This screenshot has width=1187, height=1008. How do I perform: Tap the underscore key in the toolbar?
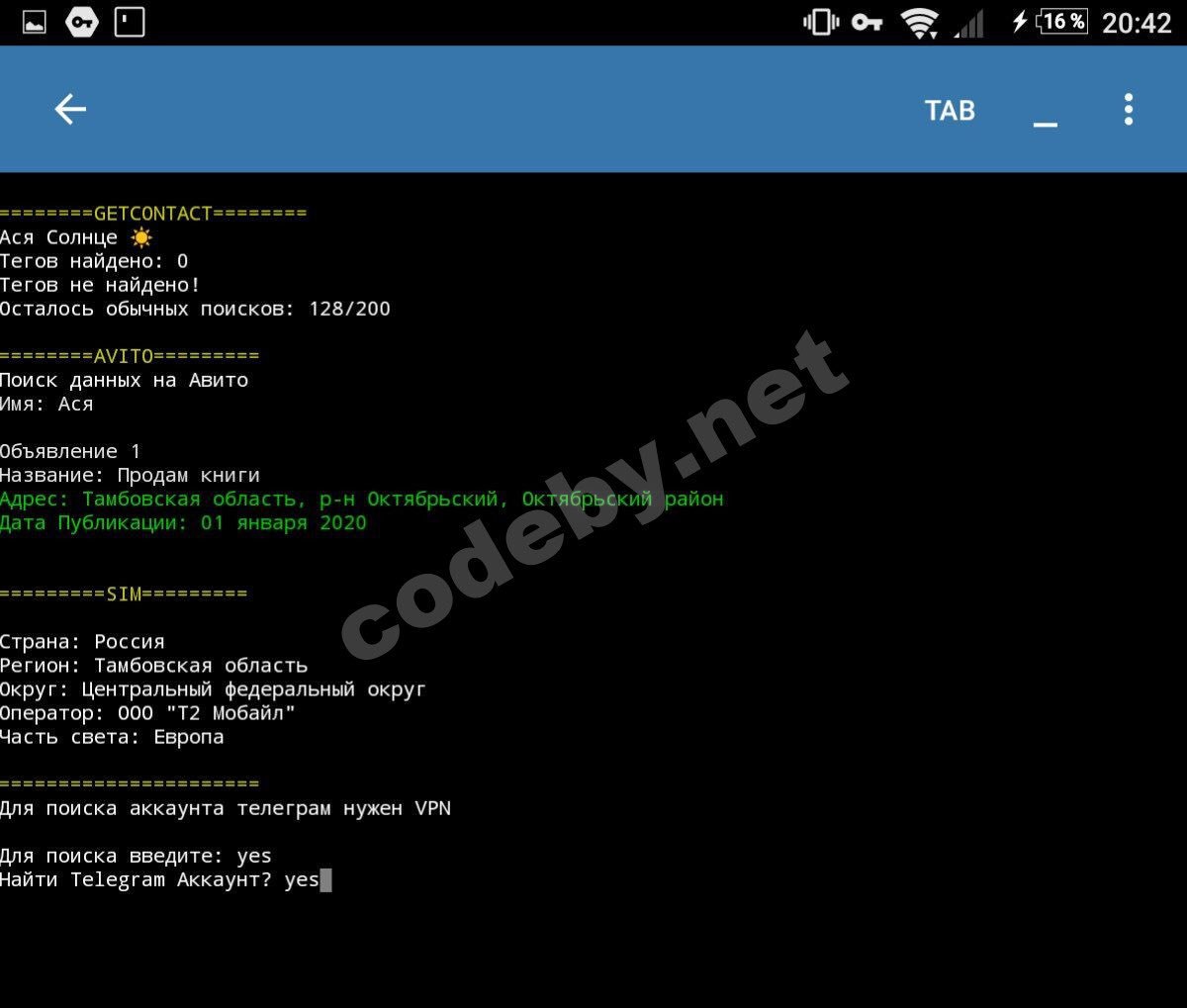pyautogui.click(x=1046, y=125)
